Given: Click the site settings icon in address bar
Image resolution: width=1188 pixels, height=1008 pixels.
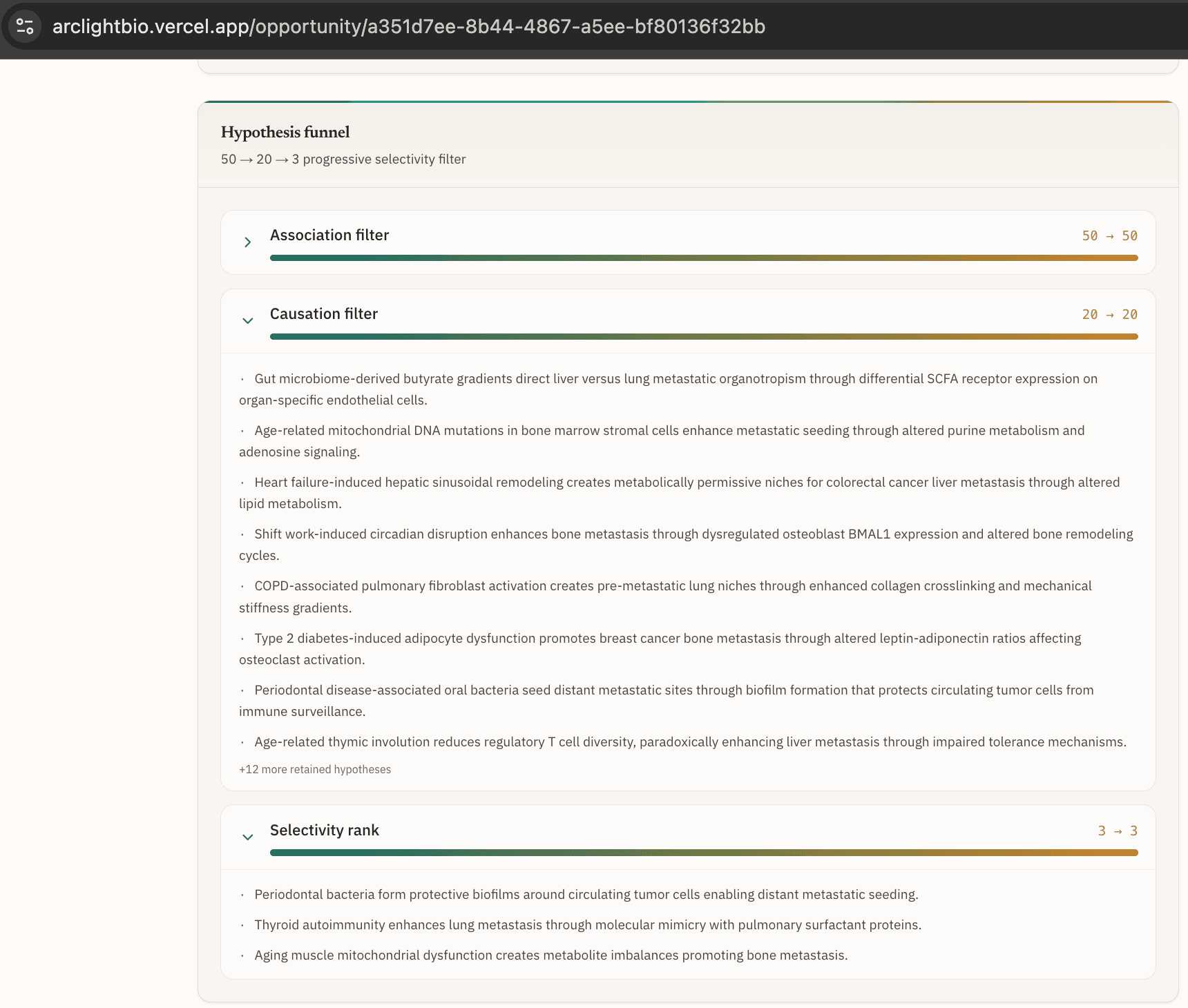Looking at the screenshot, I should (x=25, y=26).
